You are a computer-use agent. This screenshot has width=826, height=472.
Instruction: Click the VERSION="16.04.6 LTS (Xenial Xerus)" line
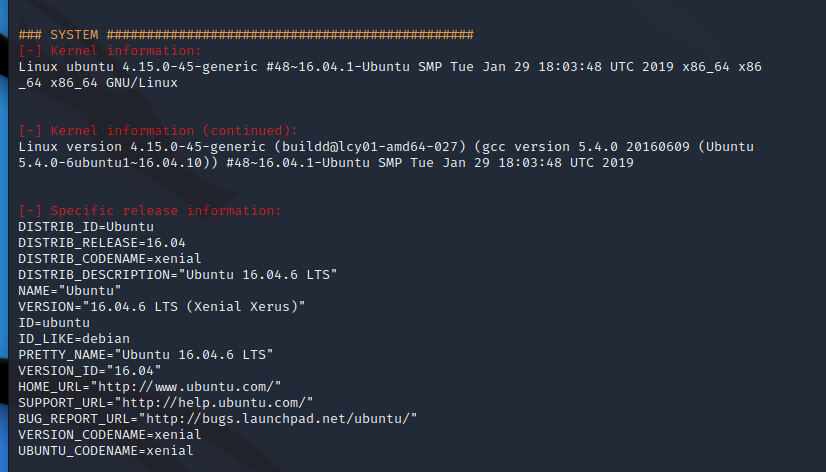point(162,307)
